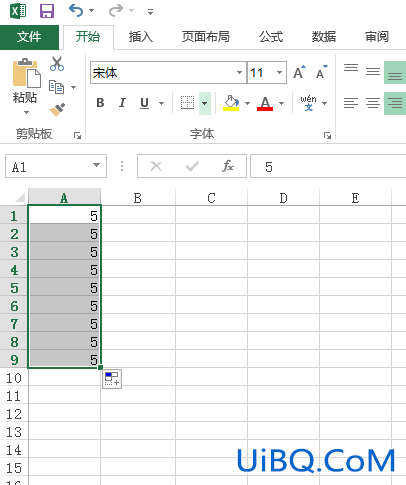Open the Name Box dropdown arrow
This screenshot has height=485, width=406.
point(96,165)
